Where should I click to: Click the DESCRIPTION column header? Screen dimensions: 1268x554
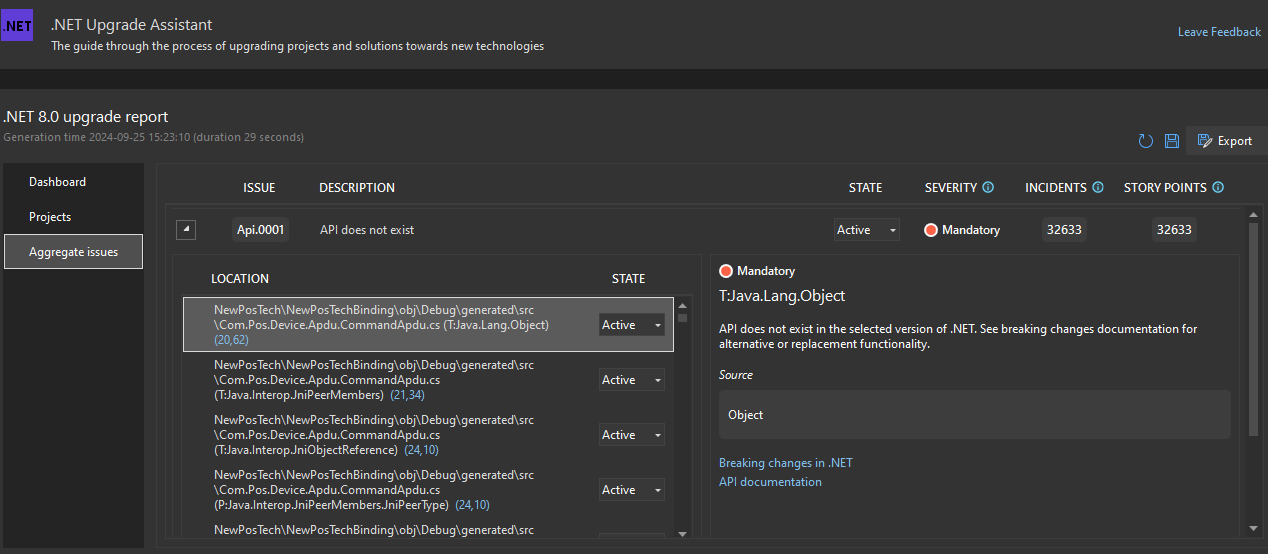coord(357,188)
